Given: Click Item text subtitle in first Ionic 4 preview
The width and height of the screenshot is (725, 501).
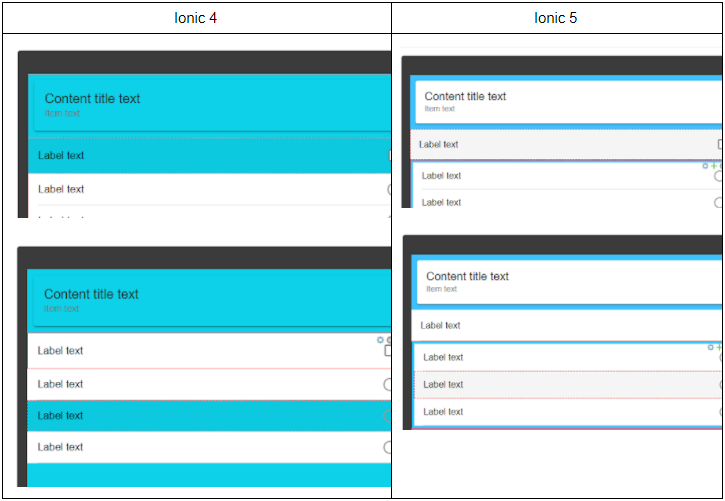Looking at the screenshot, I should pyautogui.click(x=62, y=113).
